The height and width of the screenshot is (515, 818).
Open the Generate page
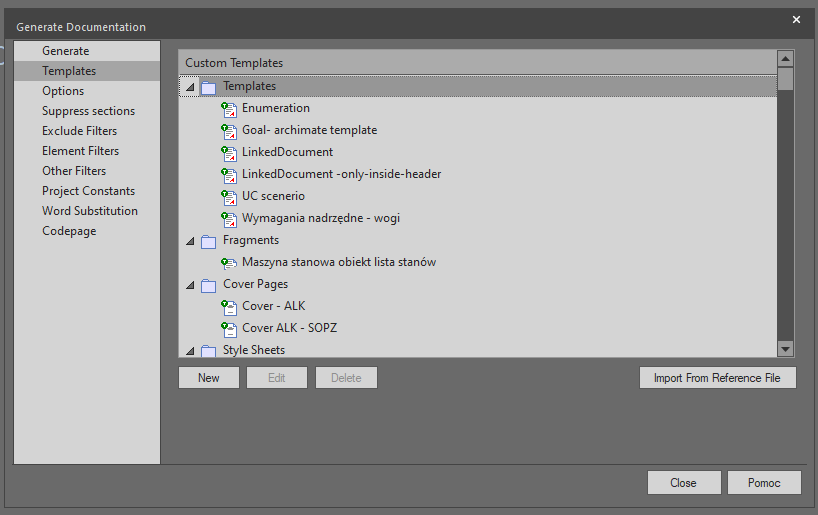(87, 51)
